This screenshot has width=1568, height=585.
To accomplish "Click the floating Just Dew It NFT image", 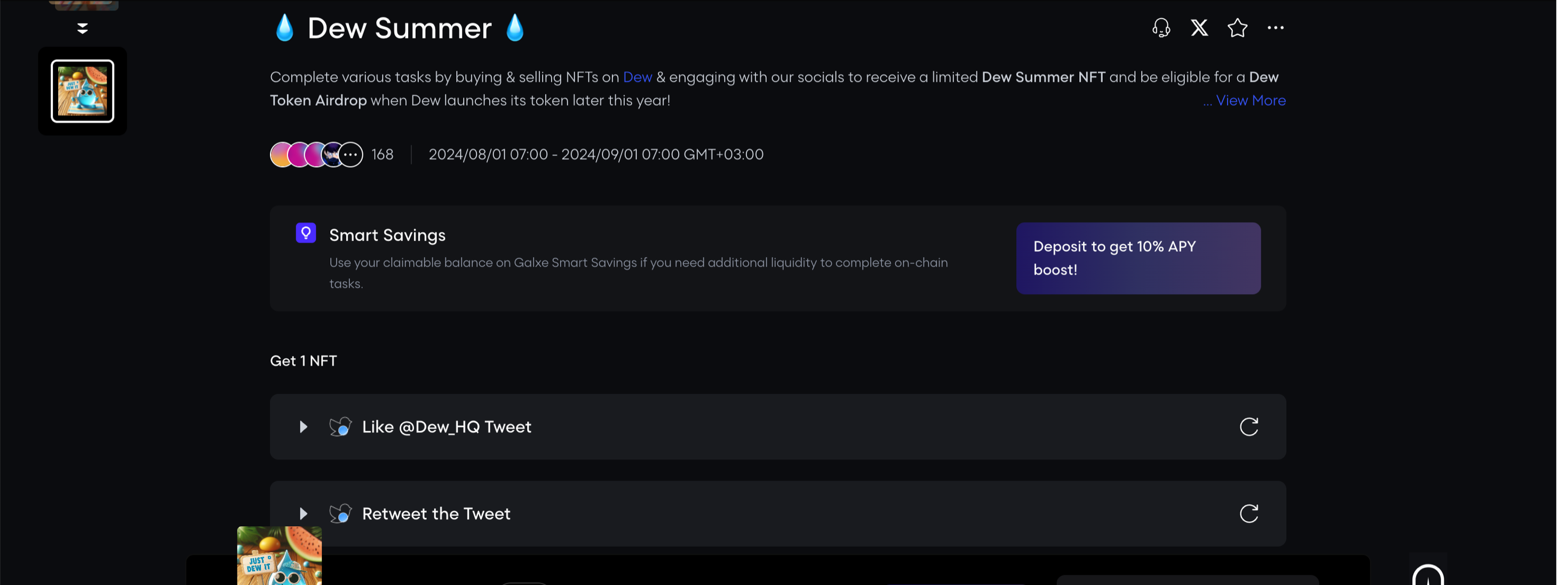I will [280, 555].
